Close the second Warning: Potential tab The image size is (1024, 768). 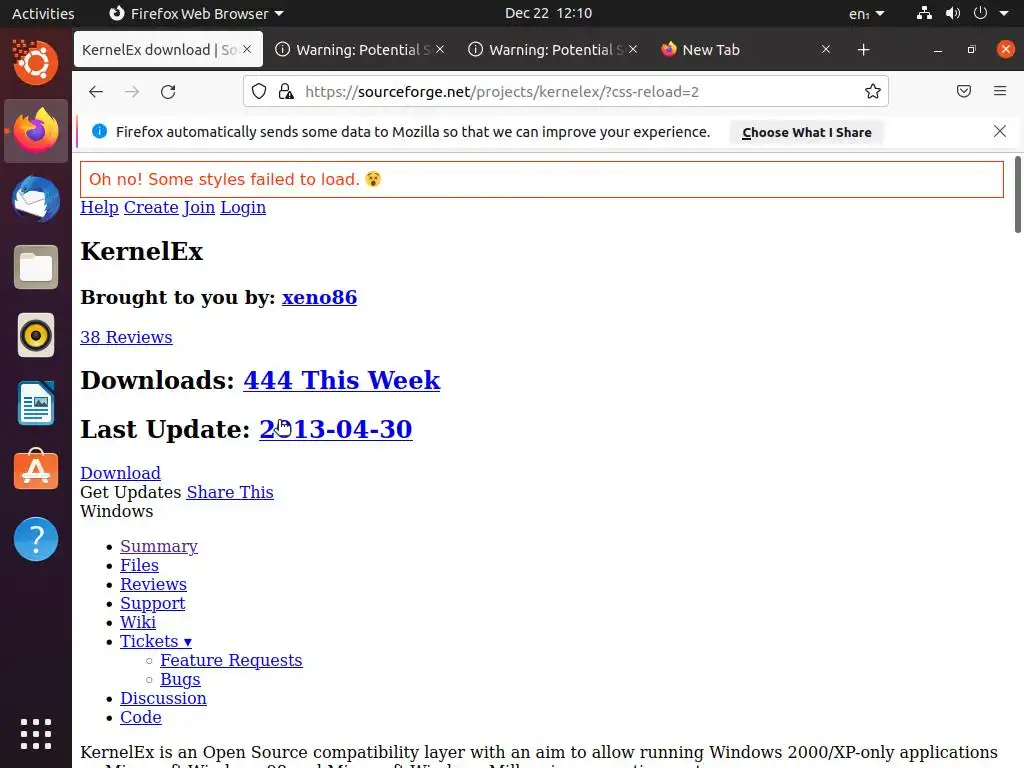coord(633,49)
